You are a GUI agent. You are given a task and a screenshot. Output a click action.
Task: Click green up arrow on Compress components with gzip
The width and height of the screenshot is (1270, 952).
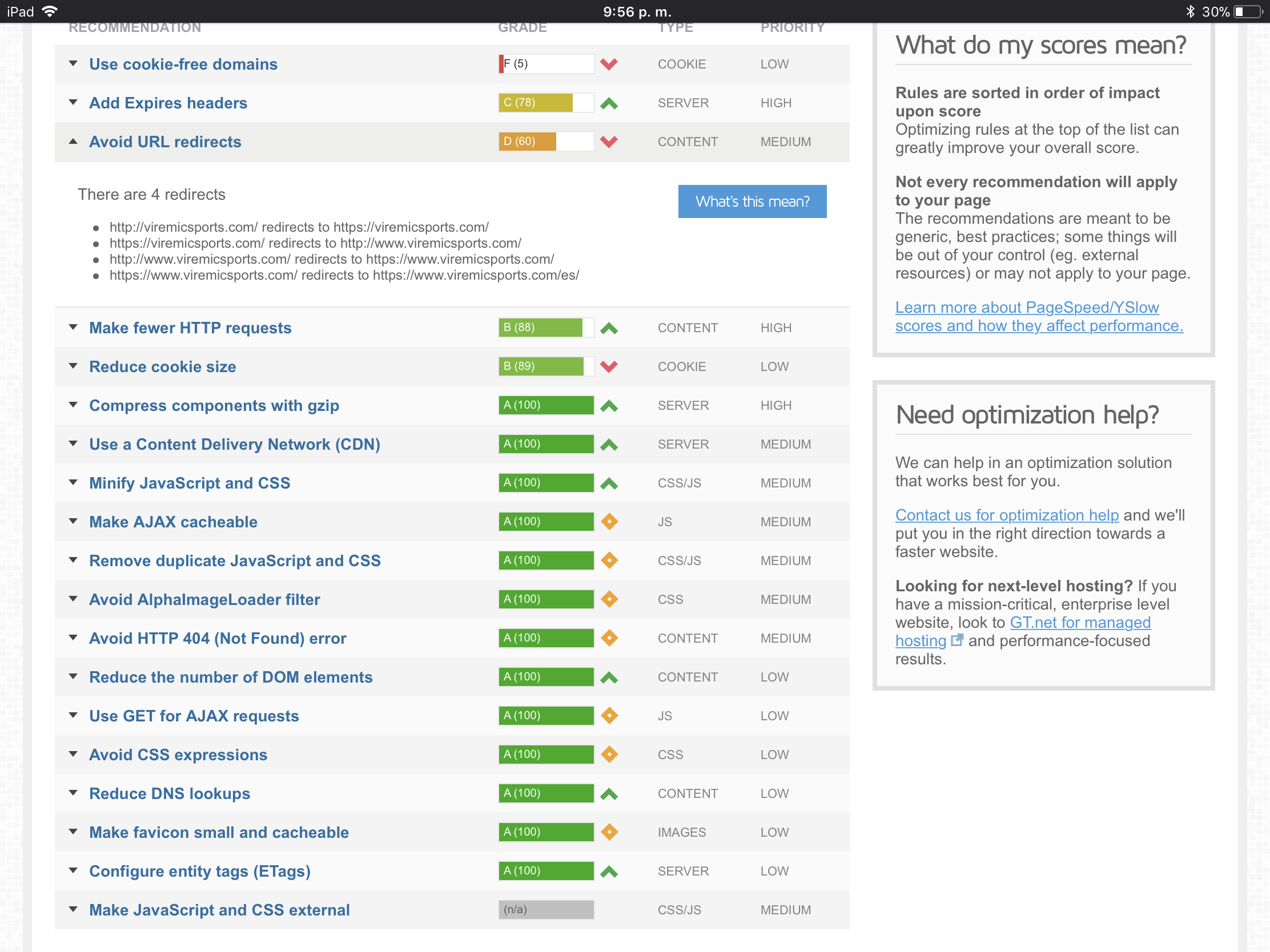(x=609, y=406)
